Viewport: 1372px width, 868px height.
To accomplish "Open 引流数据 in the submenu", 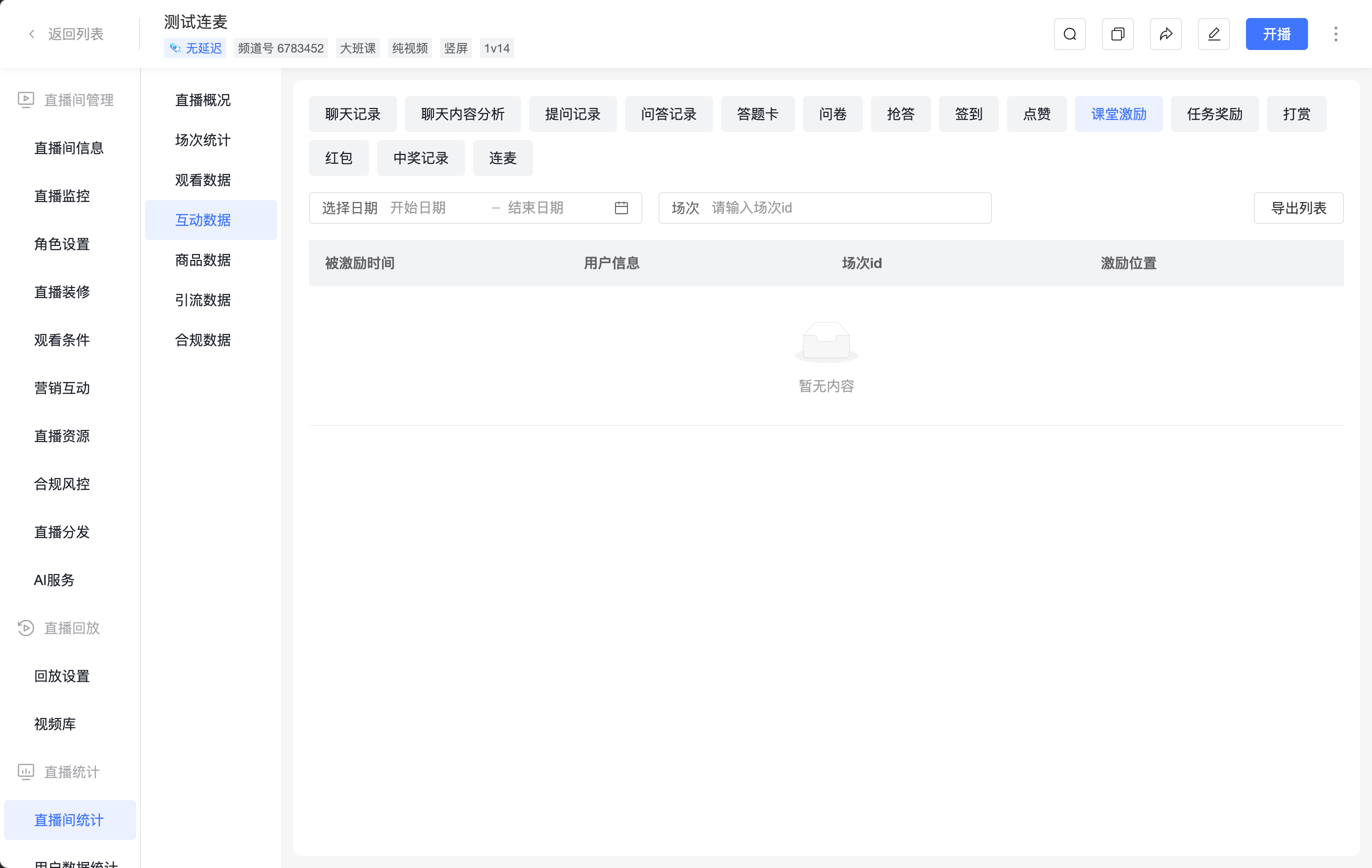I will [x=211, y=300].
